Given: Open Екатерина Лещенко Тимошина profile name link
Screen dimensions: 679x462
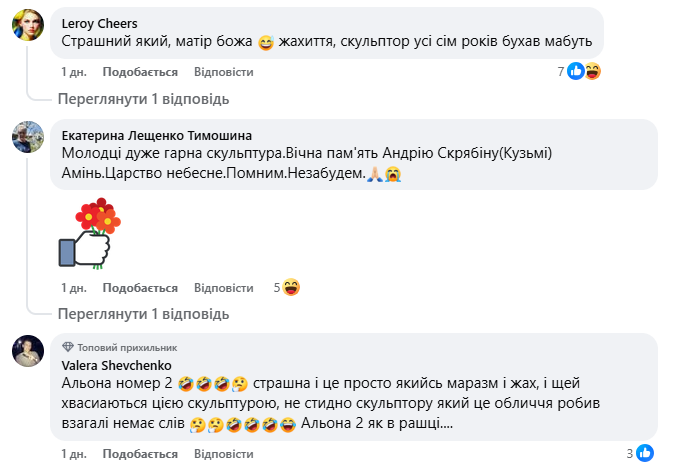Looking at the screenshot, I should click(157, 135).
